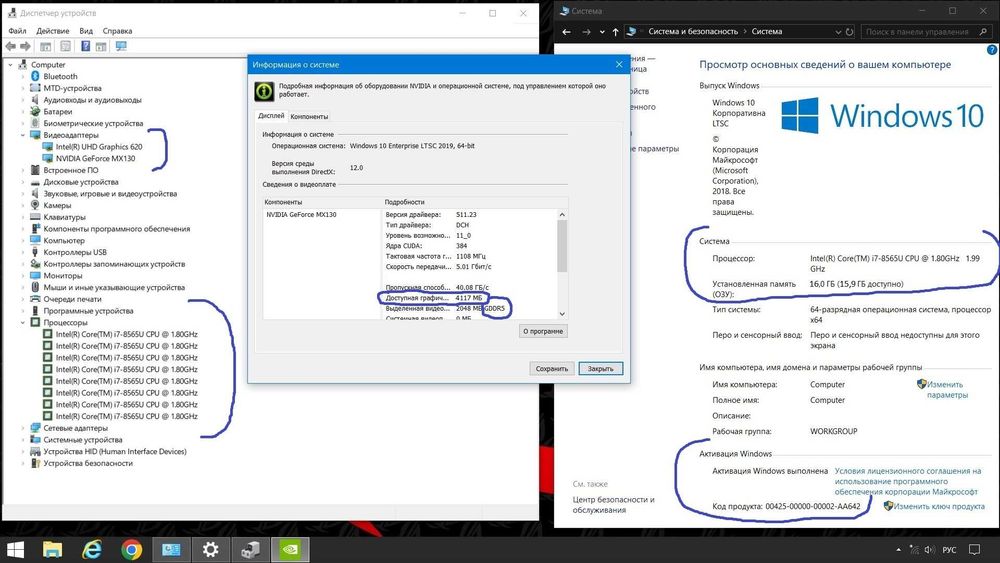Click the details list scroll down arrow
Image resolution: width=1000 pixels, height=563 pixels.
pyautogui.click(x=562, y=314)
